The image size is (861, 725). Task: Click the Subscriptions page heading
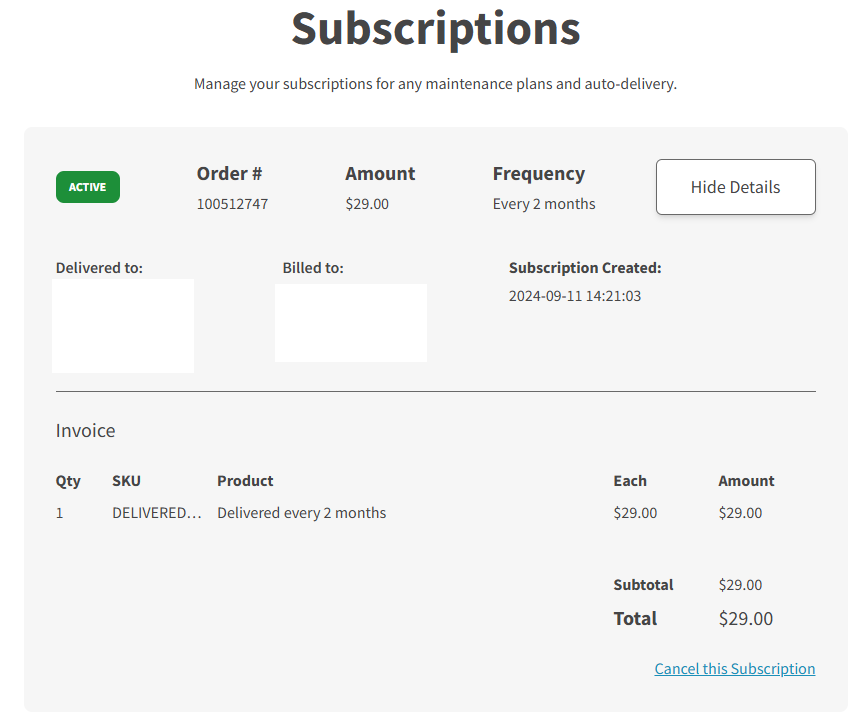(x=435, y=29)
